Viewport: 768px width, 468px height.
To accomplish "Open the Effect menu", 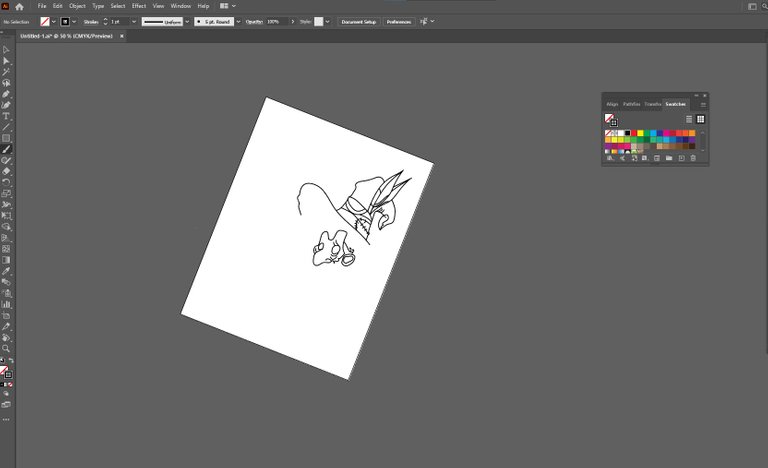I will 139,6.
